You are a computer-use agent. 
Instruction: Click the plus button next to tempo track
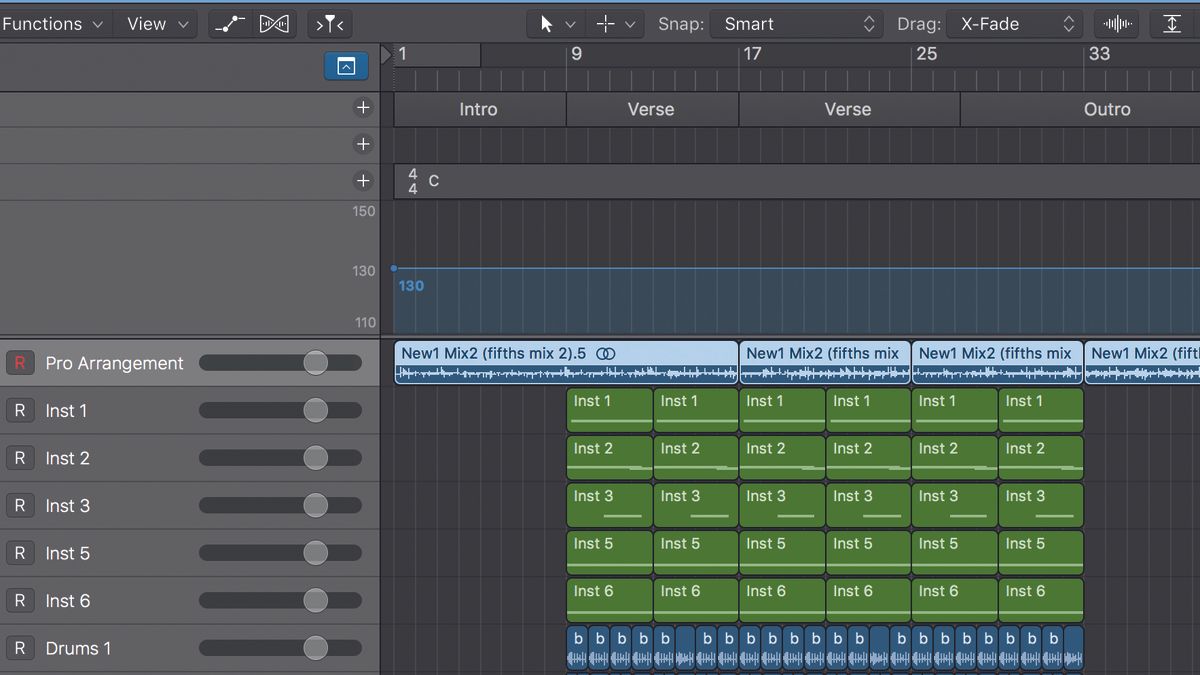point(363,181)
